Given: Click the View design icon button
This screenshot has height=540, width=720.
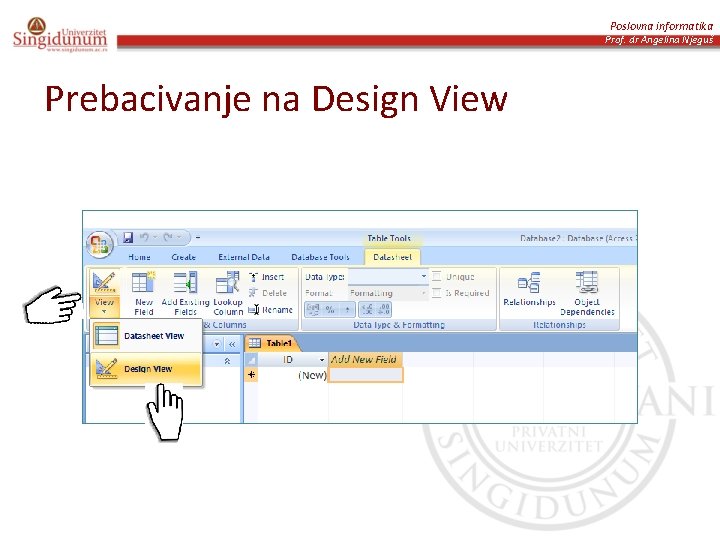Looking at the screenshot, I should tap(104, 282).
